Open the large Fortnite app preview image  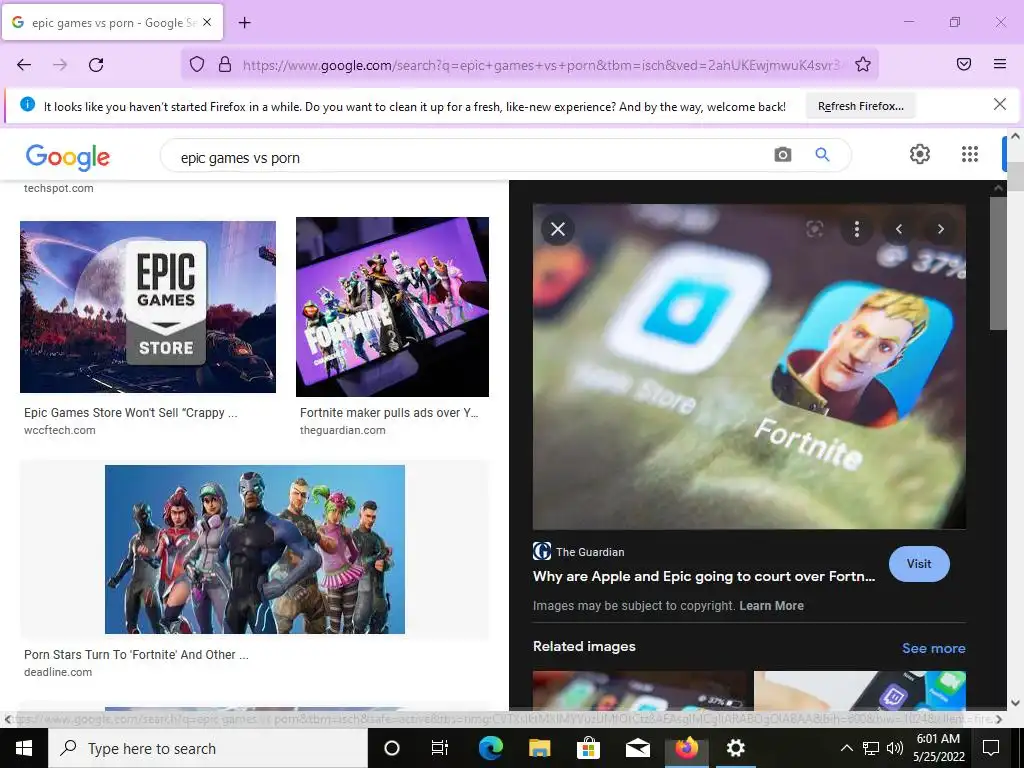click(x=749, y=366)
